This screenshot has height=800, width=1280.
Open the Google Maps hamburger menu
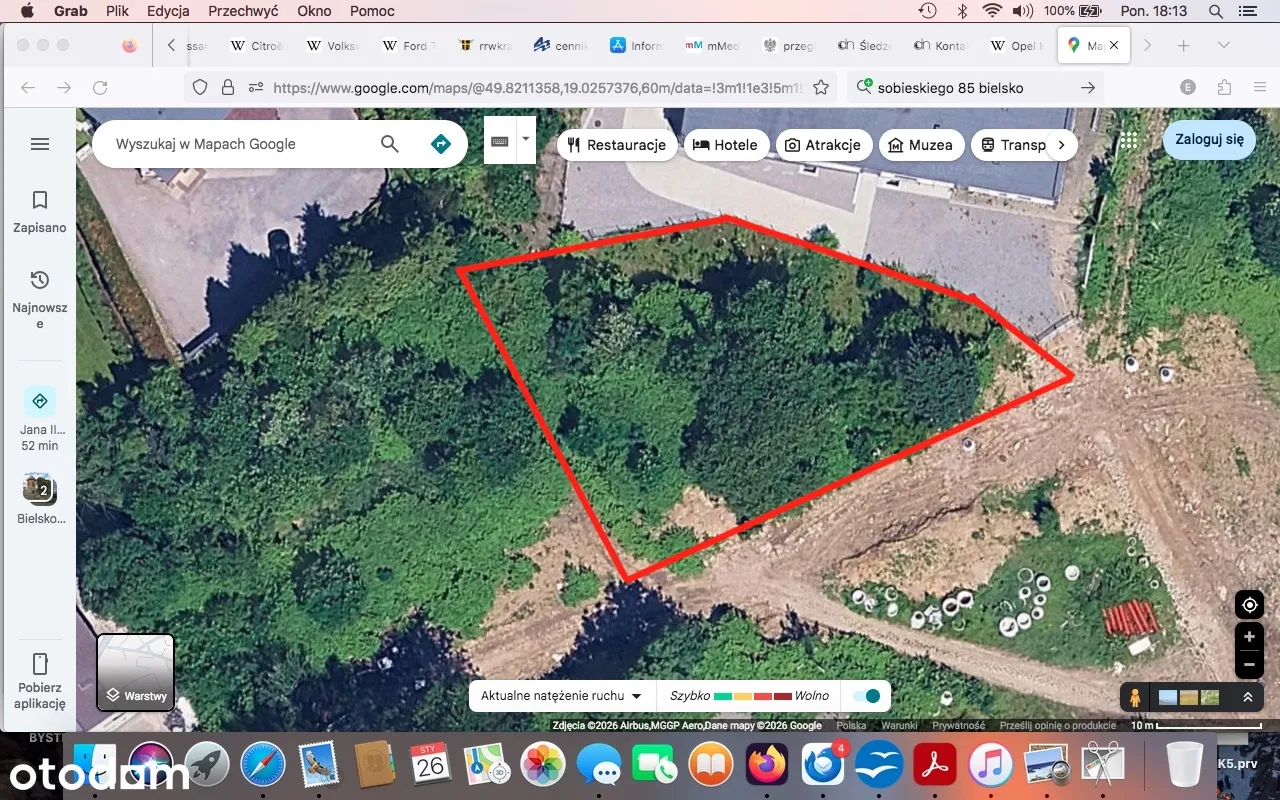point(40,144)
